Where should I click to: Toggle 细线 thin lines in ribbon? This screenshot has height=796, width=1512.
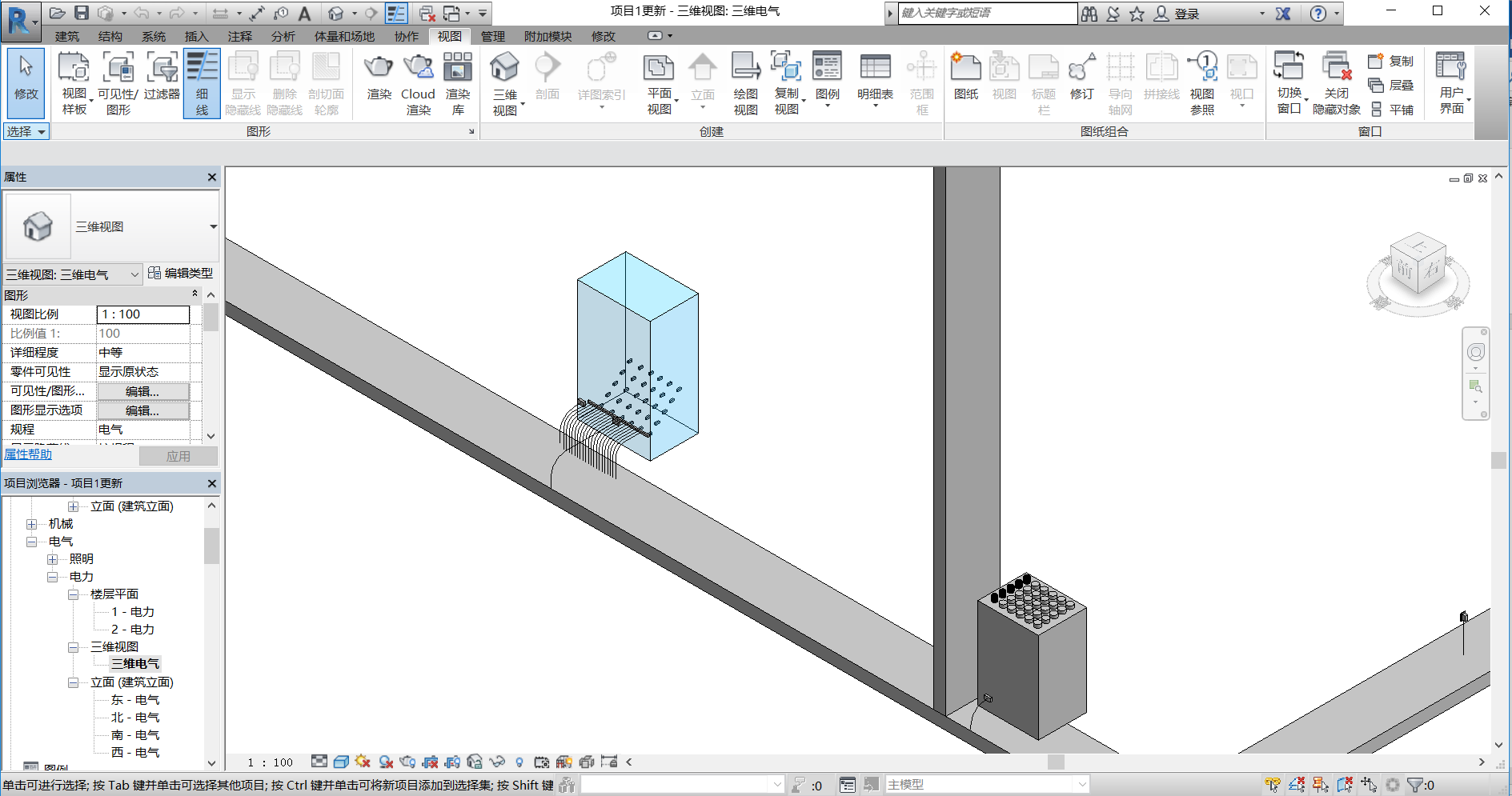[202, 83]
